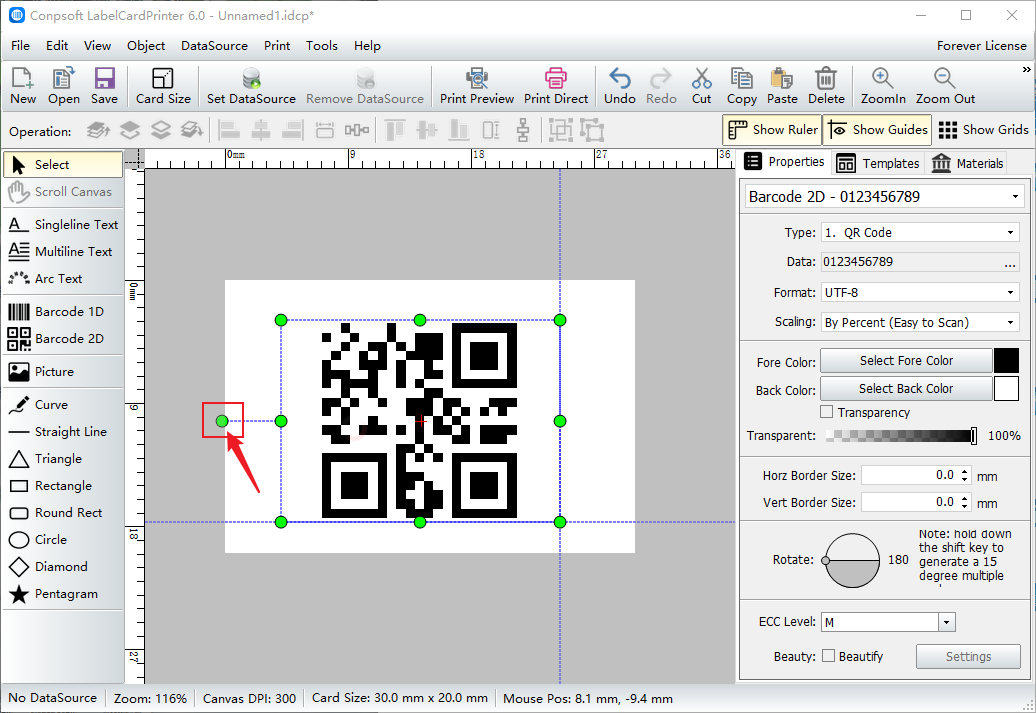Enable the Transparency checkbox
The image size is (1036, 713).
click(x=827, y=412)
